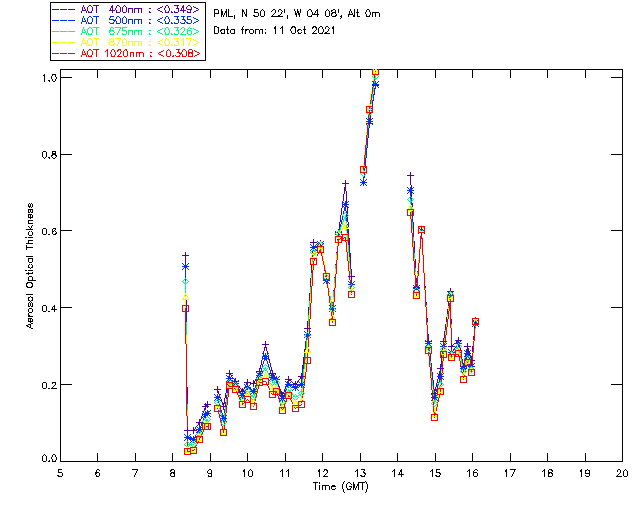Click the red square marker near 0.11 at 15h
This screenshot has height=512, width=640.
point(434,417)
